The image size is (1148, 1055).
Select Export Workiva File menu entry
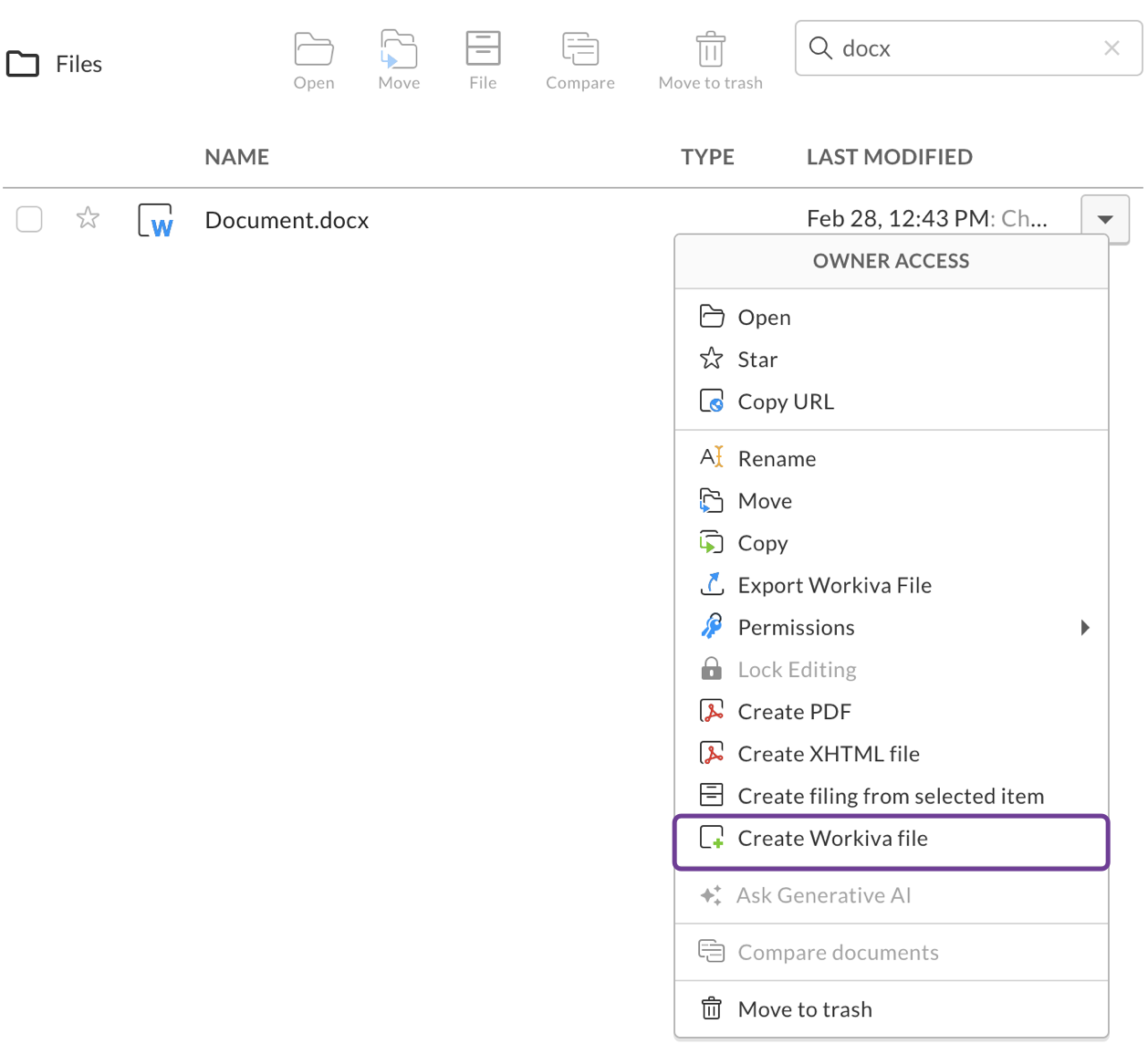coord(834,586)
